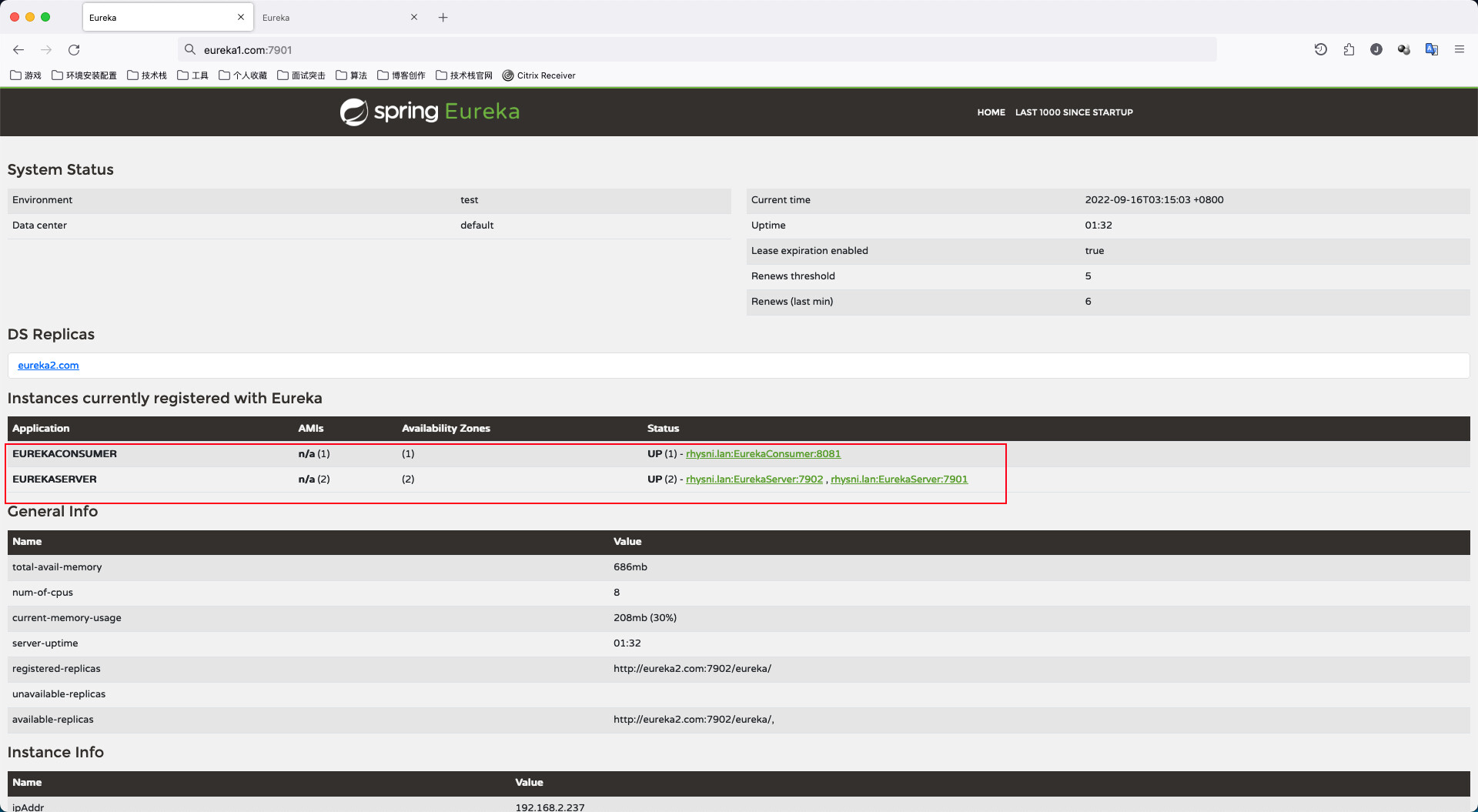Click the total-avail-memory value 686mb
The width and height of the screenshot is (1478, 812).
pos(630,567)
